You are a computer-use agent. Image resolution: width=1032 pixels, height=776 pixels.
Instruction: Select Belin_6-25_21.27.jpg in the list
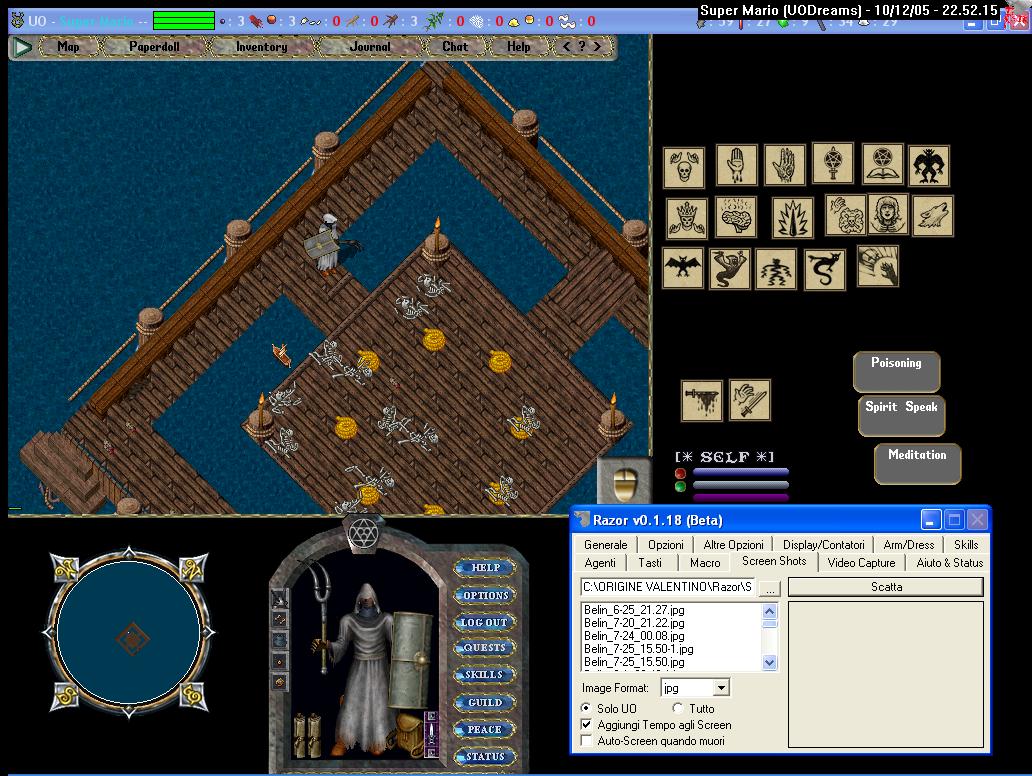click(634, 610)
